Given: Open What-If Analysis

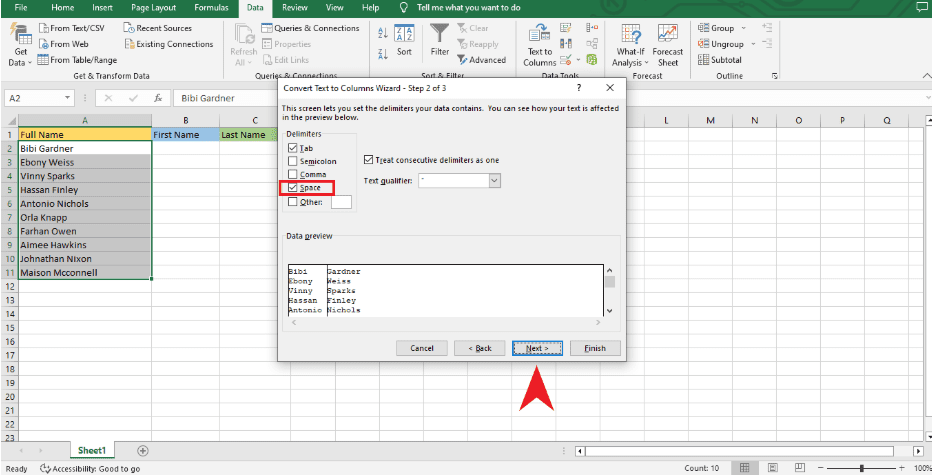Looking at the screenshot, I should click(630, 46).
